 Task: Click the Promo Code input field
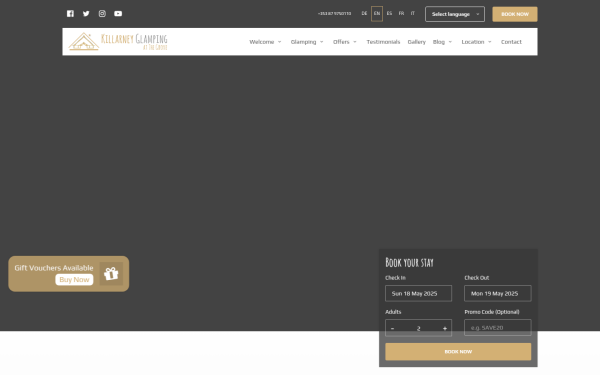coord(497,328)
